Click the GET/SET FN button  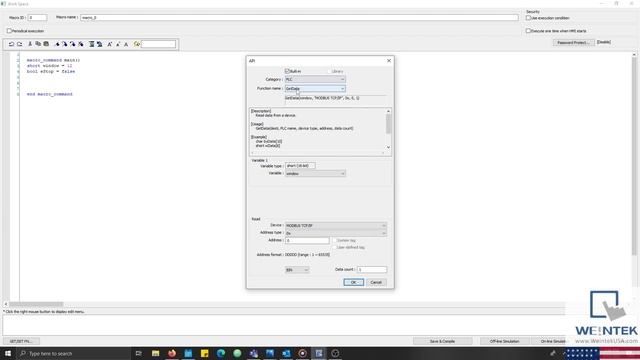coord(21,341)
